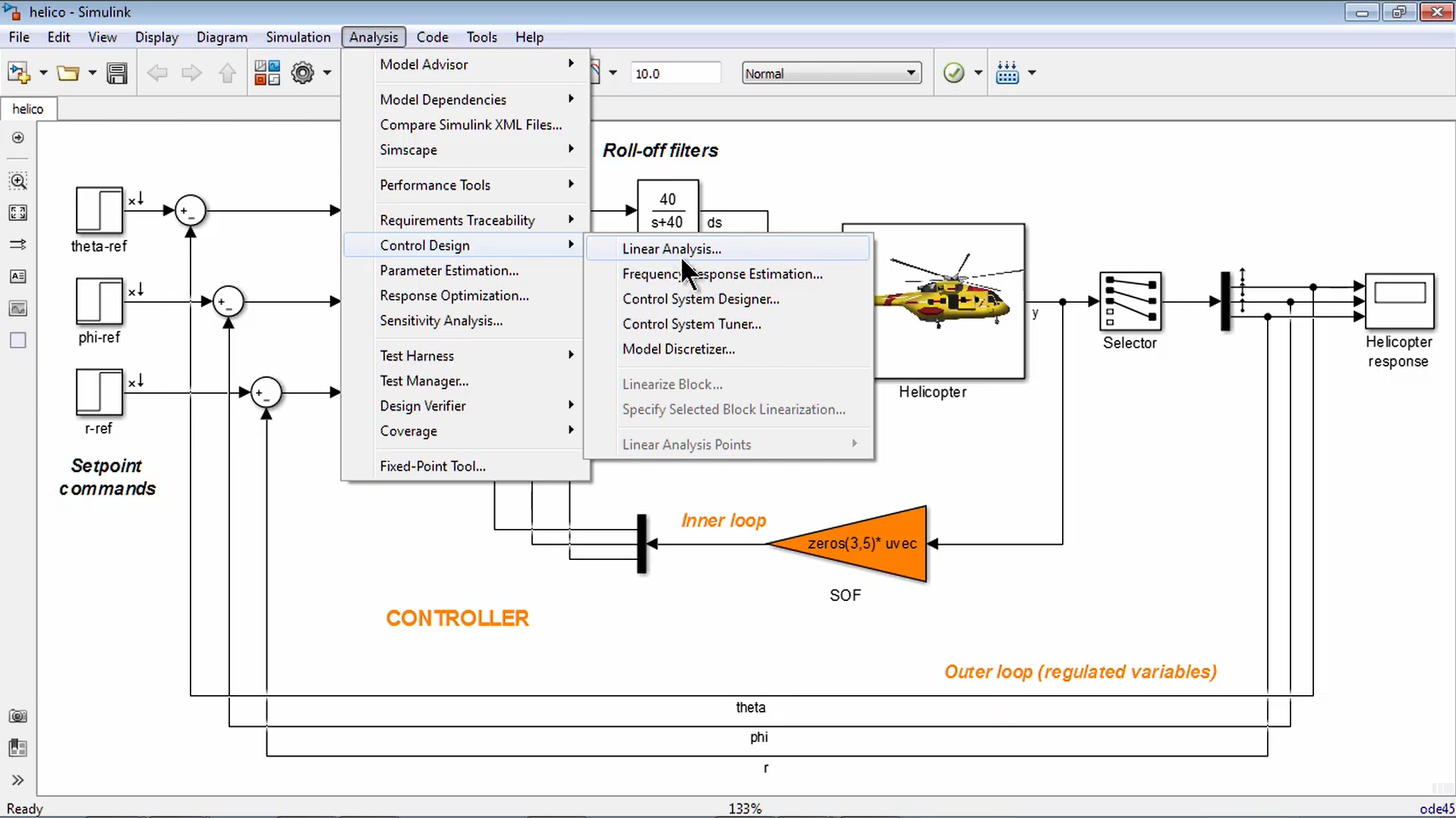Select the Selector block
Viewport: 1456px width, 818px height.
pos(1130,301)
